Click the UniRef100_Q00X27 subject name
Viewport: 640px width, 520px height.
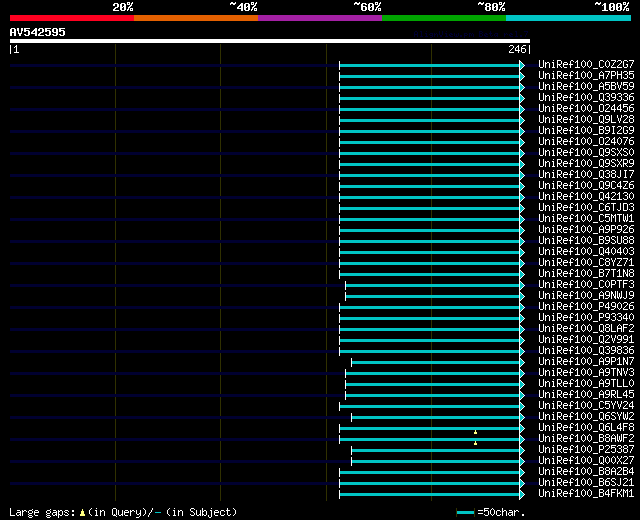[586, 461]
